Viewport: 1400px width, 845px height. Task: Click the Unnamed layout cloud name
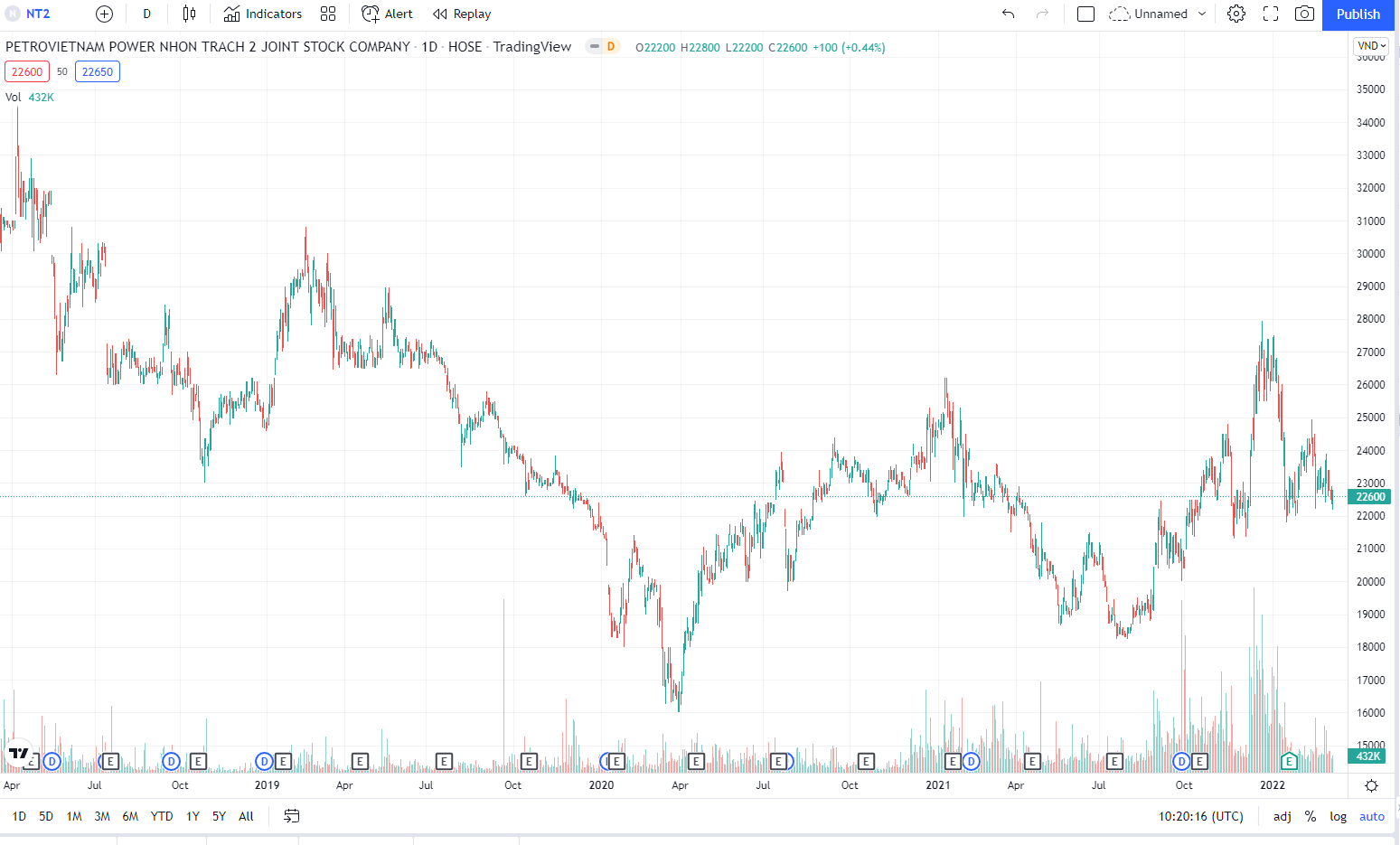pyautogui.click(x=1149, y=14)
